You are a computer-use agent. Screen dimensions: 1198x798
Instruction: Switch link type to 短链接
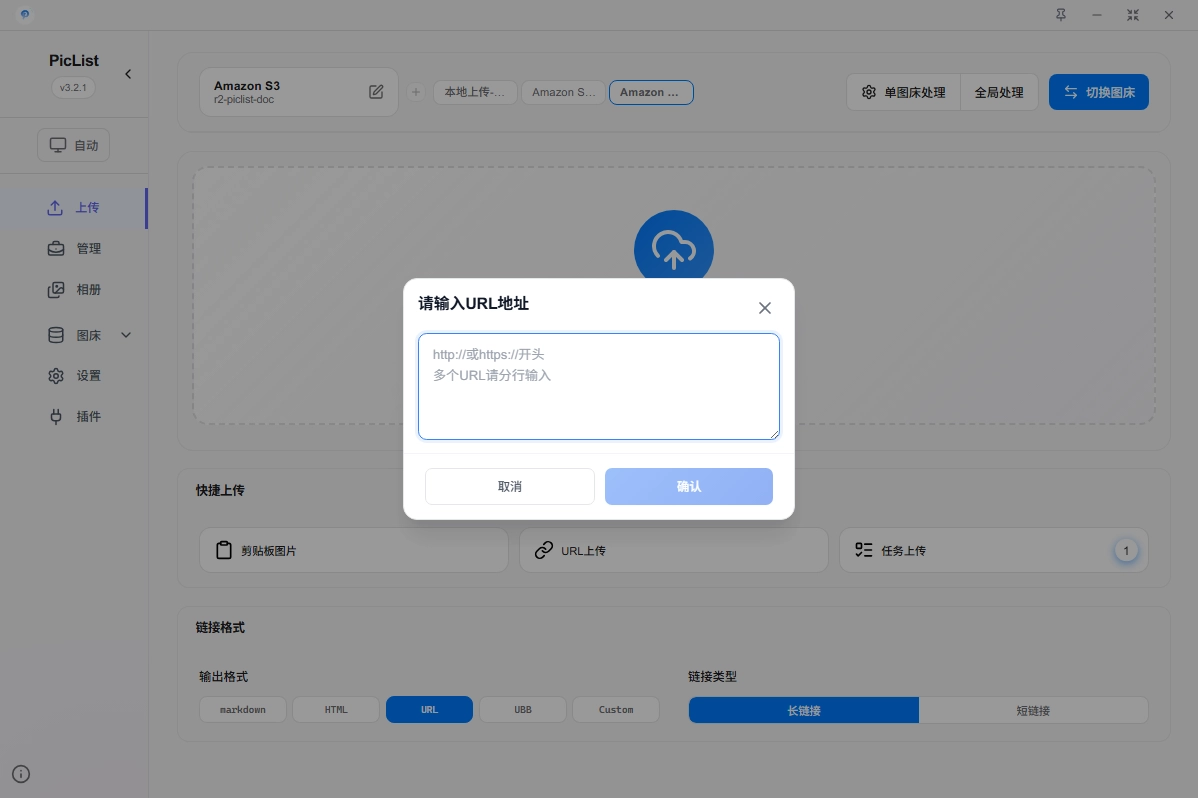point(1033,711)
